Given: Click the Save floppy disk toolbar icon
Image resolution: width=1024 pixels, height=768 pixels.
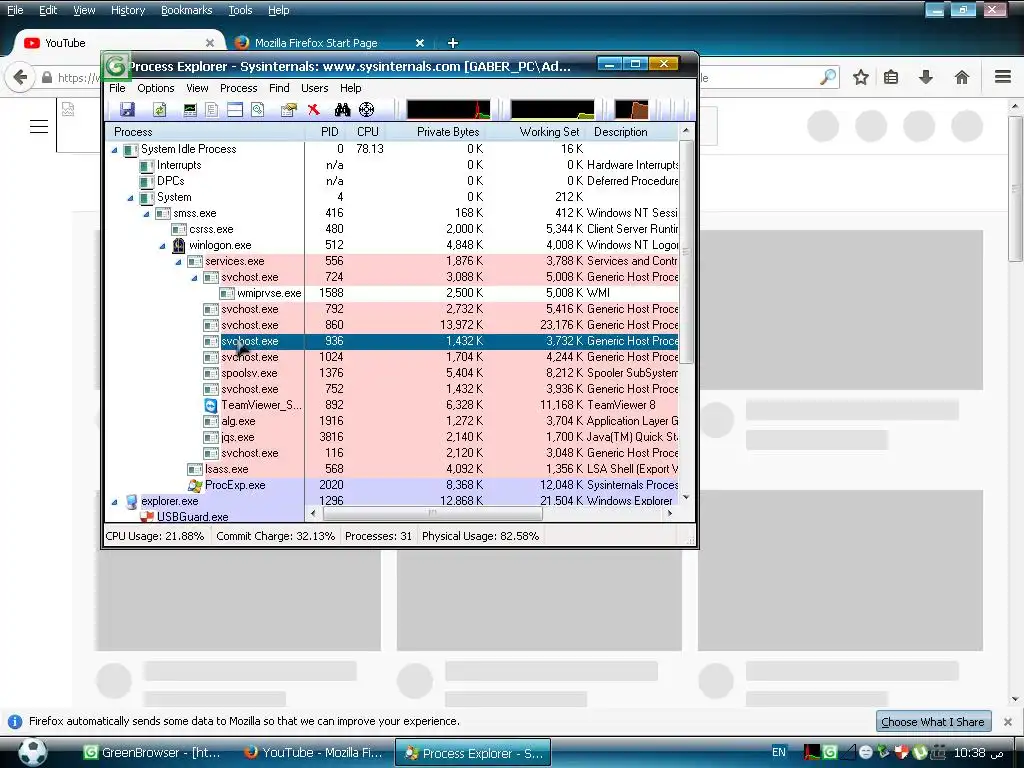Looking at the screenshot, I should click(127, 110).
